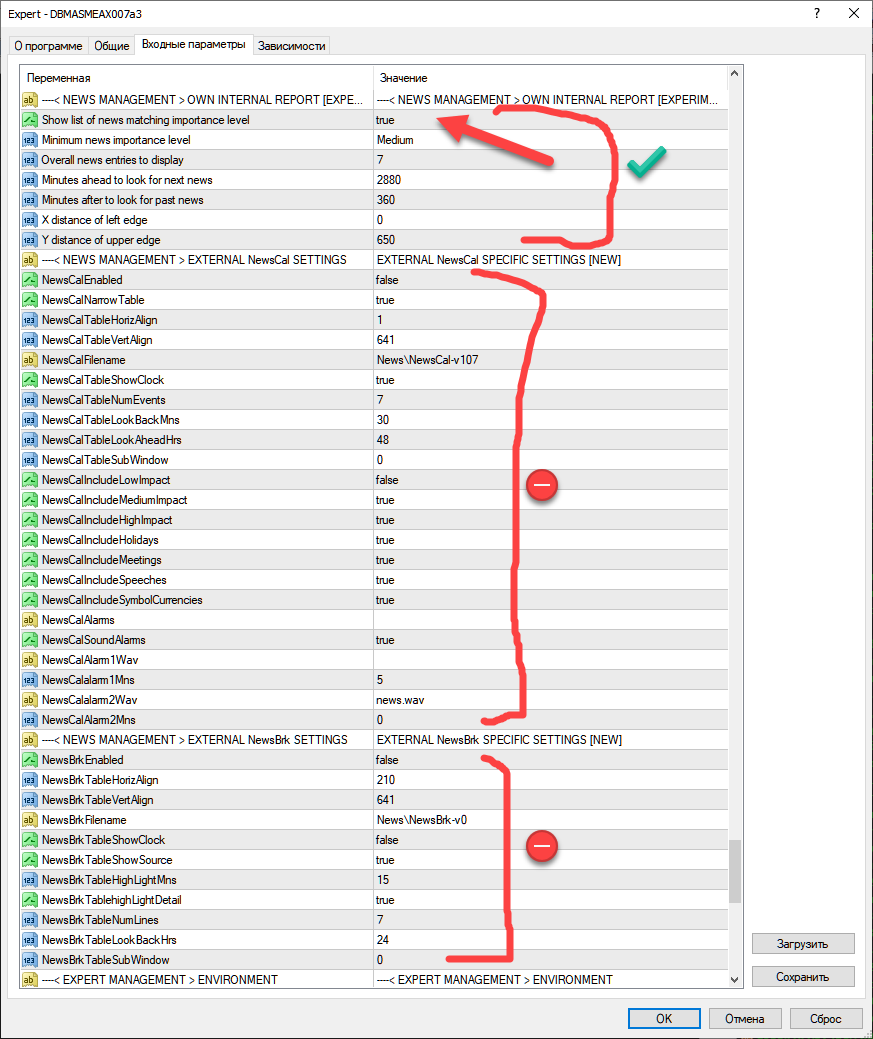Click the string icon beside NewsCalFilename
The height and width of the screenshot is (1039, 873).
pos(29,360)
